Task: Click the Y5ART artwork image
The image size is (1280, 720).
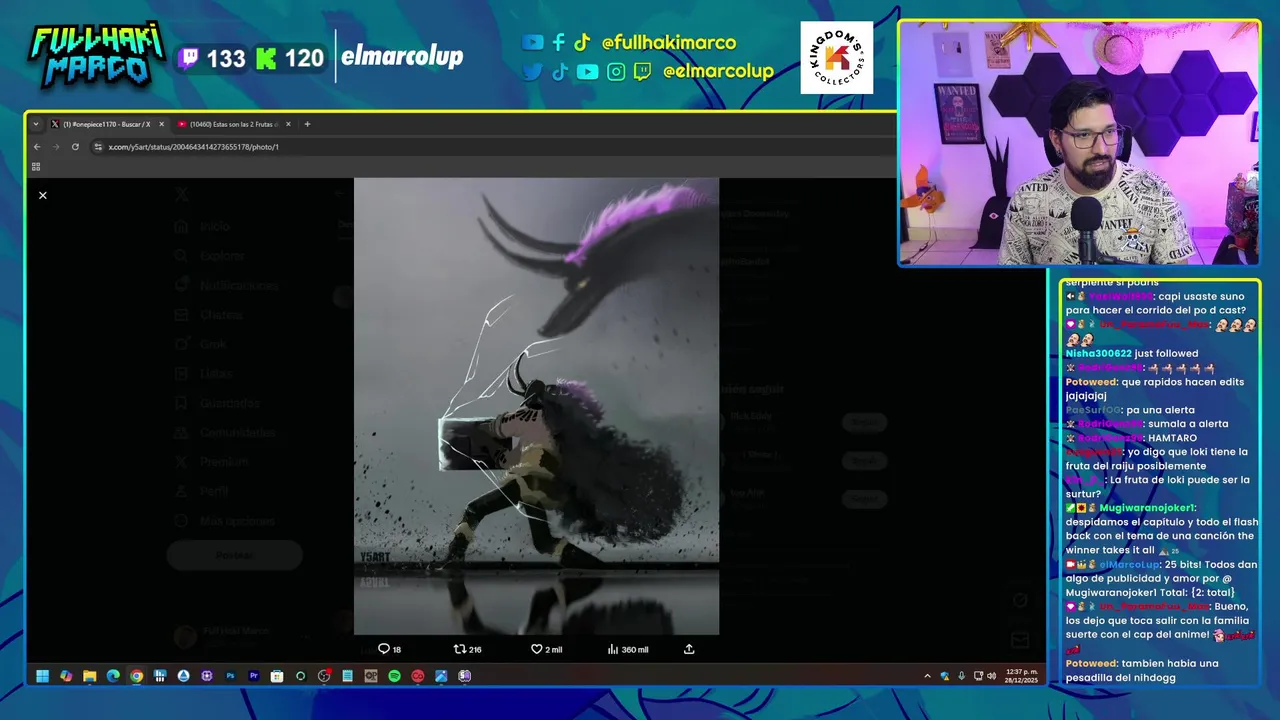Action: click(x=536, y=406)
